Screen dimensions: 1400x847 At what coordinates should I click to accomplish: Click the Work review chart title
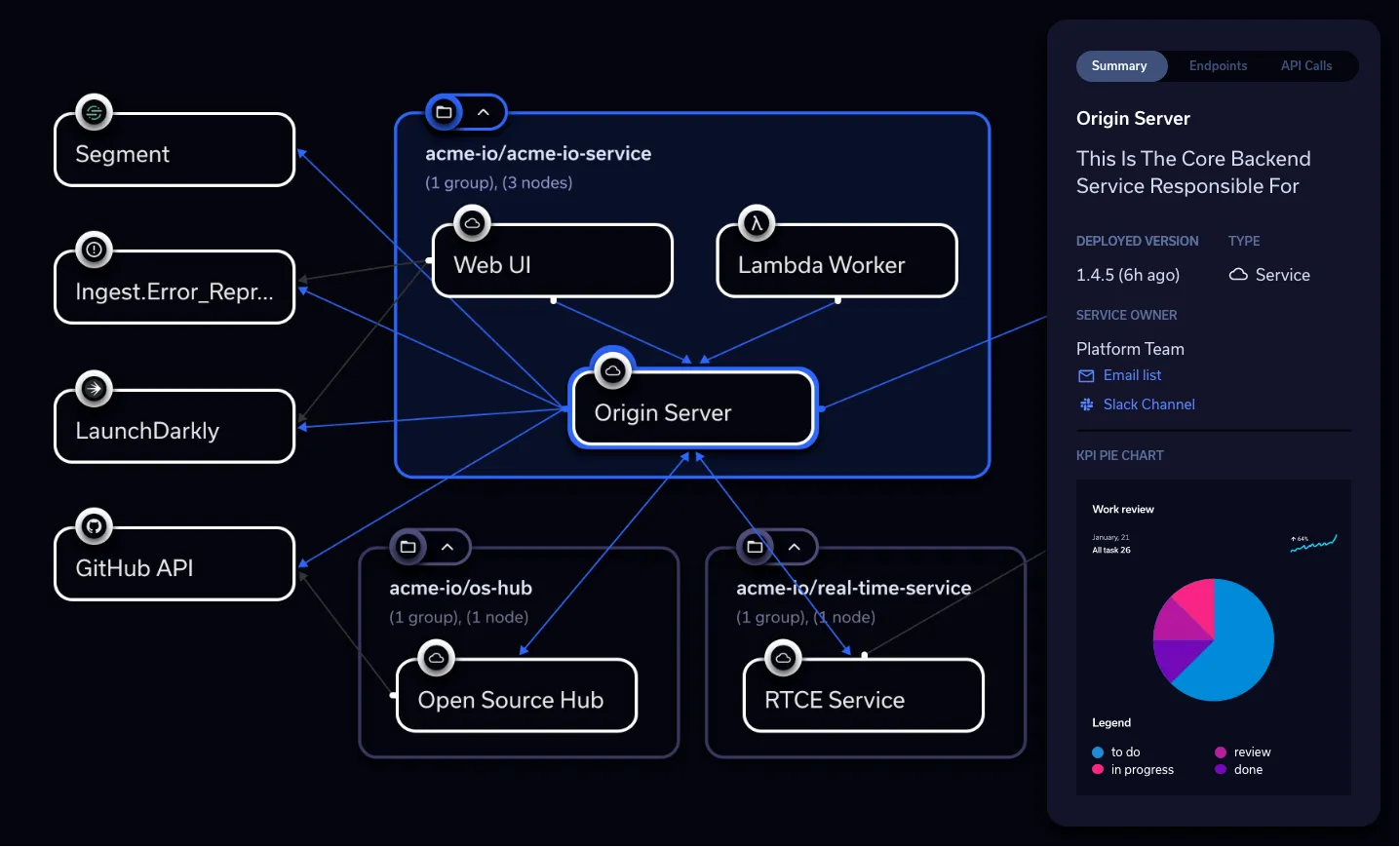point(1123,510)
